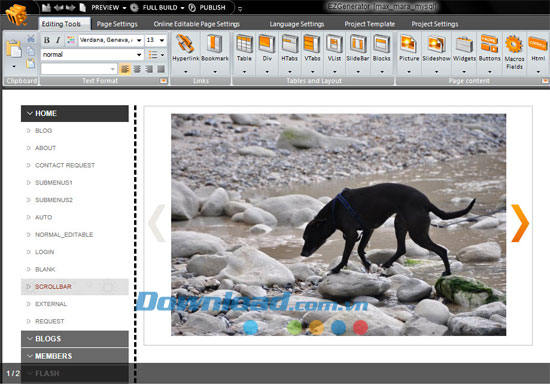Switch to the Page Settings tab

(x=117, y=24)
